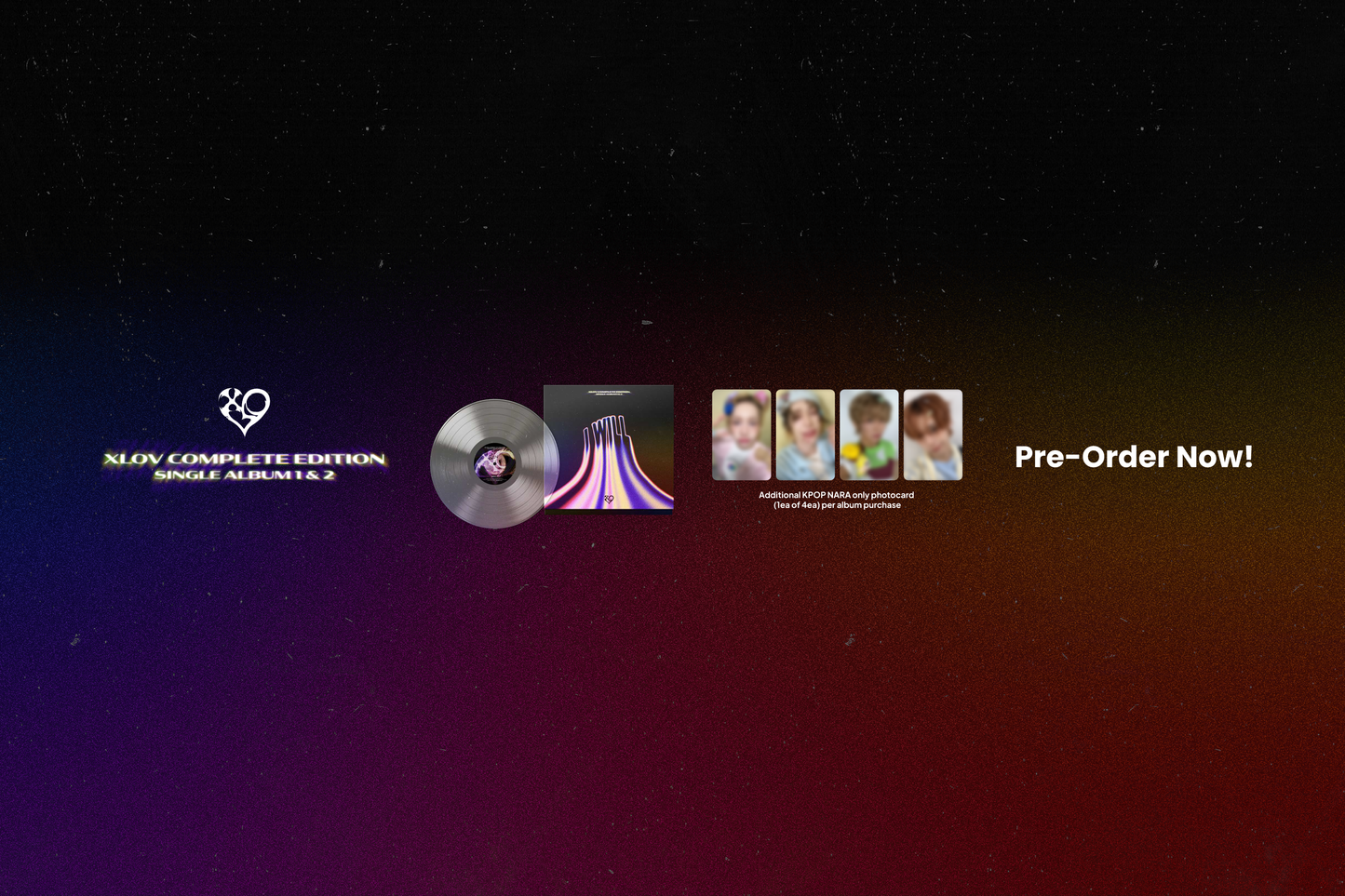Click the small heart logo on album cover
1345x896 pixels.
pos(609,500)
